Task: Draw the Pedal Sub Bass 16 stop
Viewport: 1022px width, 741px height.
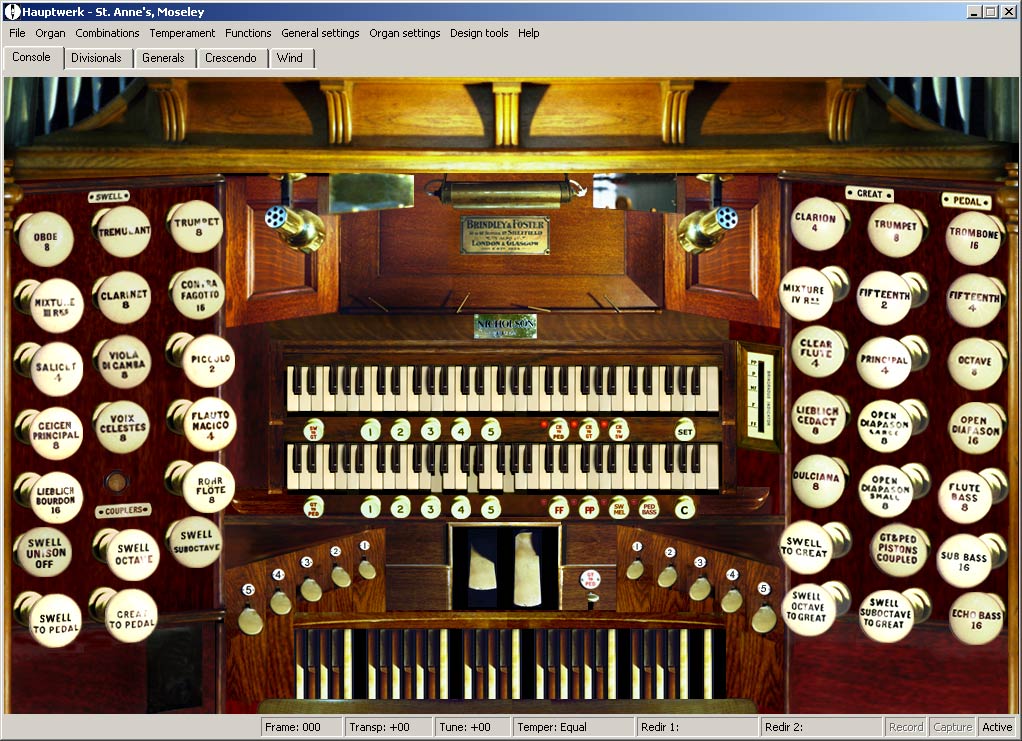Action: [965, 561]
